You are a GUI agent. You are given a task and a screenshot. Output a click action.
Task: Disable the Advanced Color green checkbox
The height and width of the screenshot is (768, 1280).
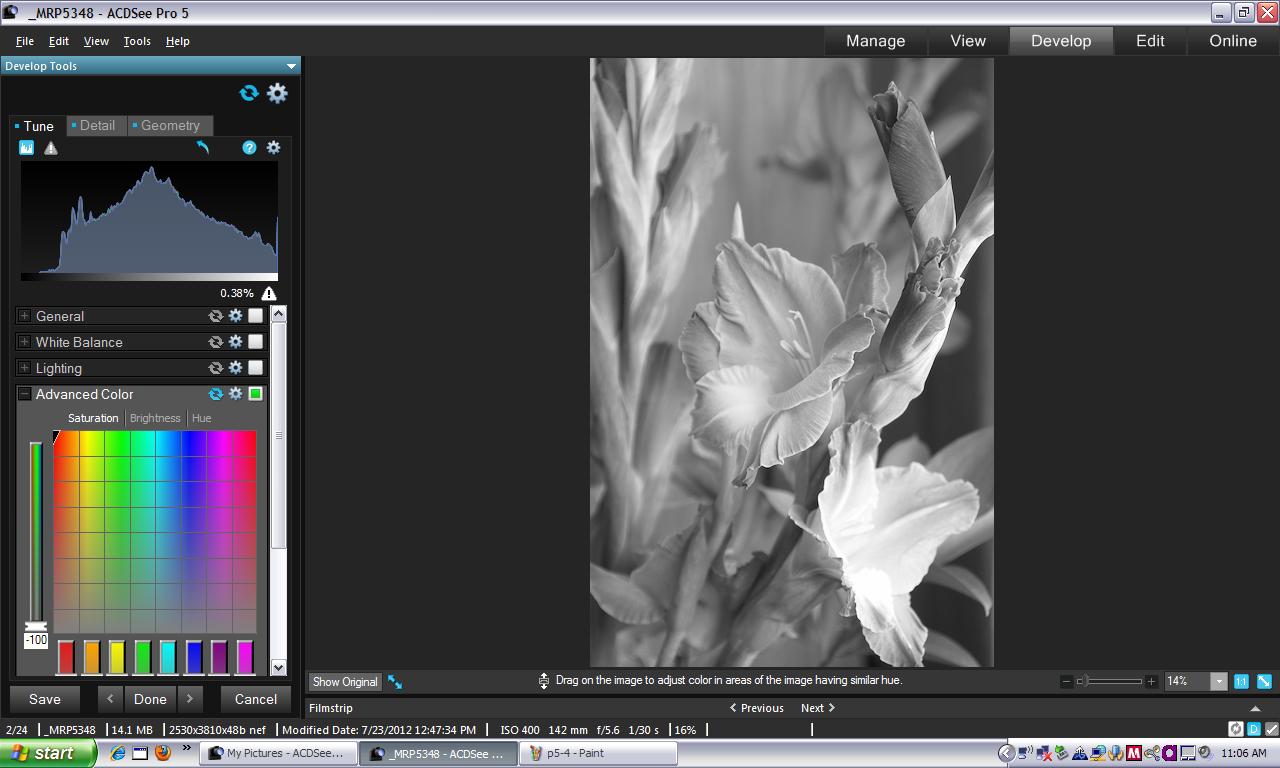[x=256, y=394]
